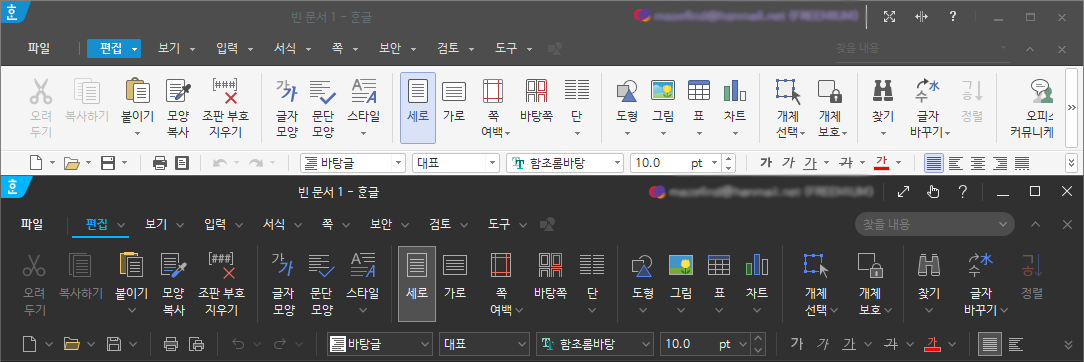
Task: Click 개체 선택 icon in dark window
Action: (816, 265)
